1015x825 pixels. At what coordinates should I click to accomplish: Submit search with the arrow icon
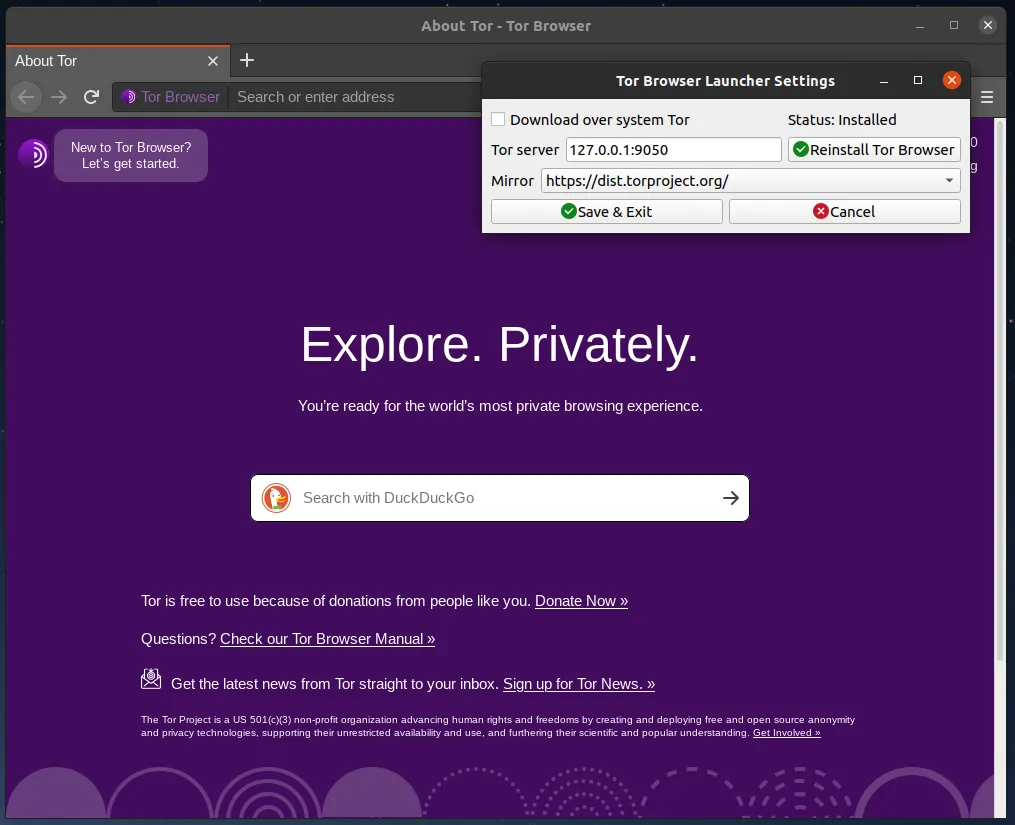tap(731, 498)
